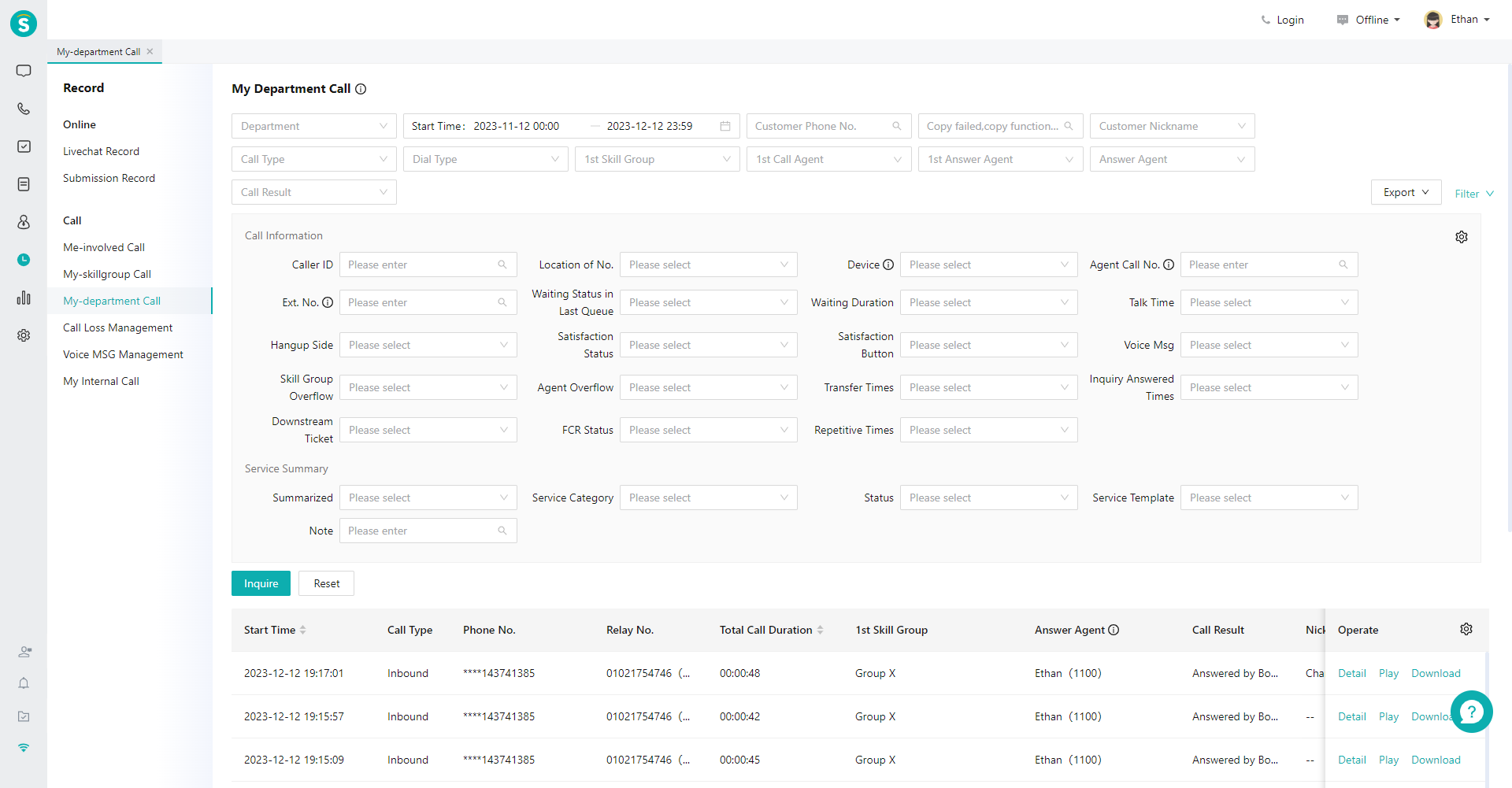Click the info icon next to Device label

tap(888, 265)
